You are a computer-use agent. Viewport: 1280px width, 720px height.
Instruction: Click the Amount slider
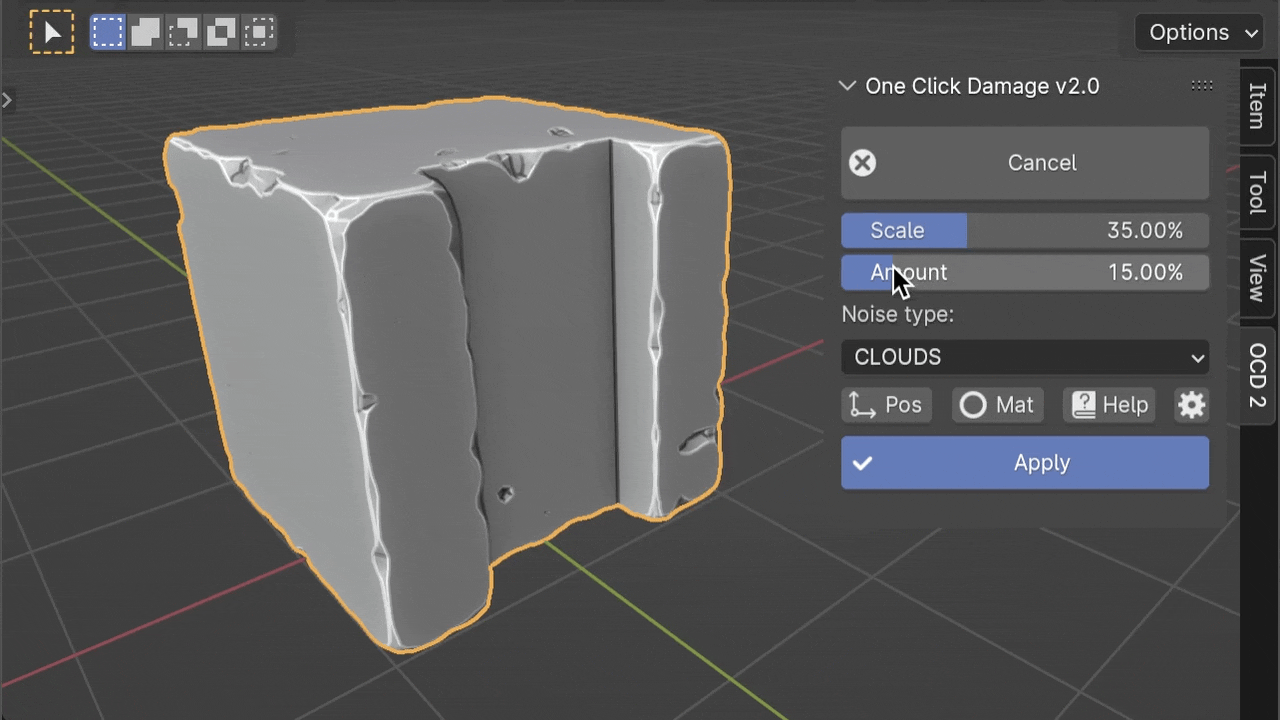click(1025, 272)
